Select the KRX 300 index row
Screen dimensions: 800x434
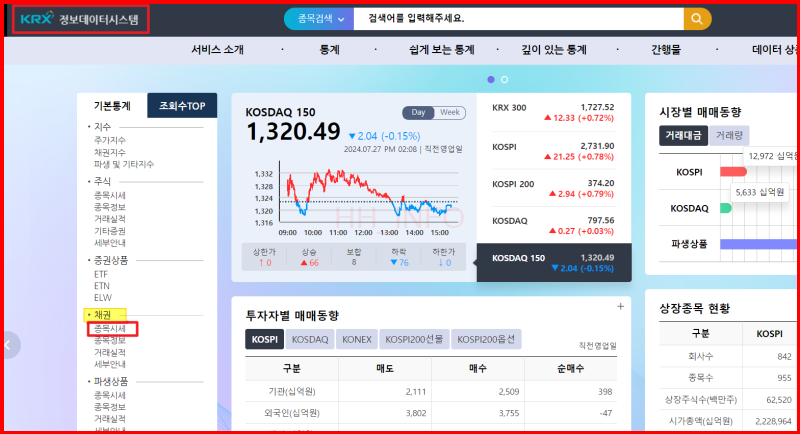[553, 113]
